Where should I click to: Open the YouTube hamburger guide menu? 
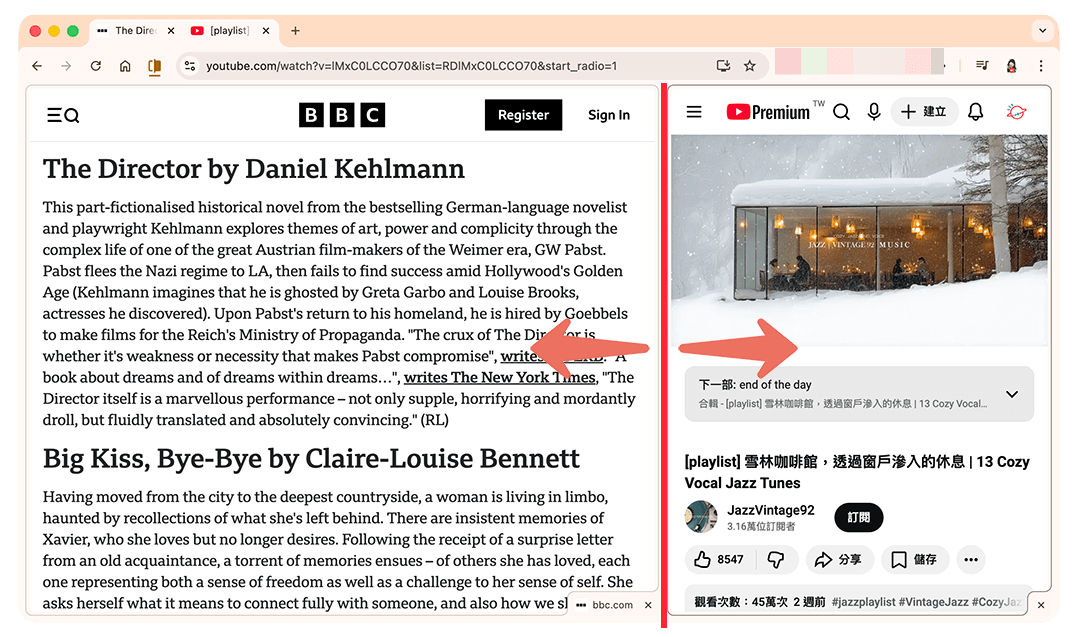click(x=694, y=112)
